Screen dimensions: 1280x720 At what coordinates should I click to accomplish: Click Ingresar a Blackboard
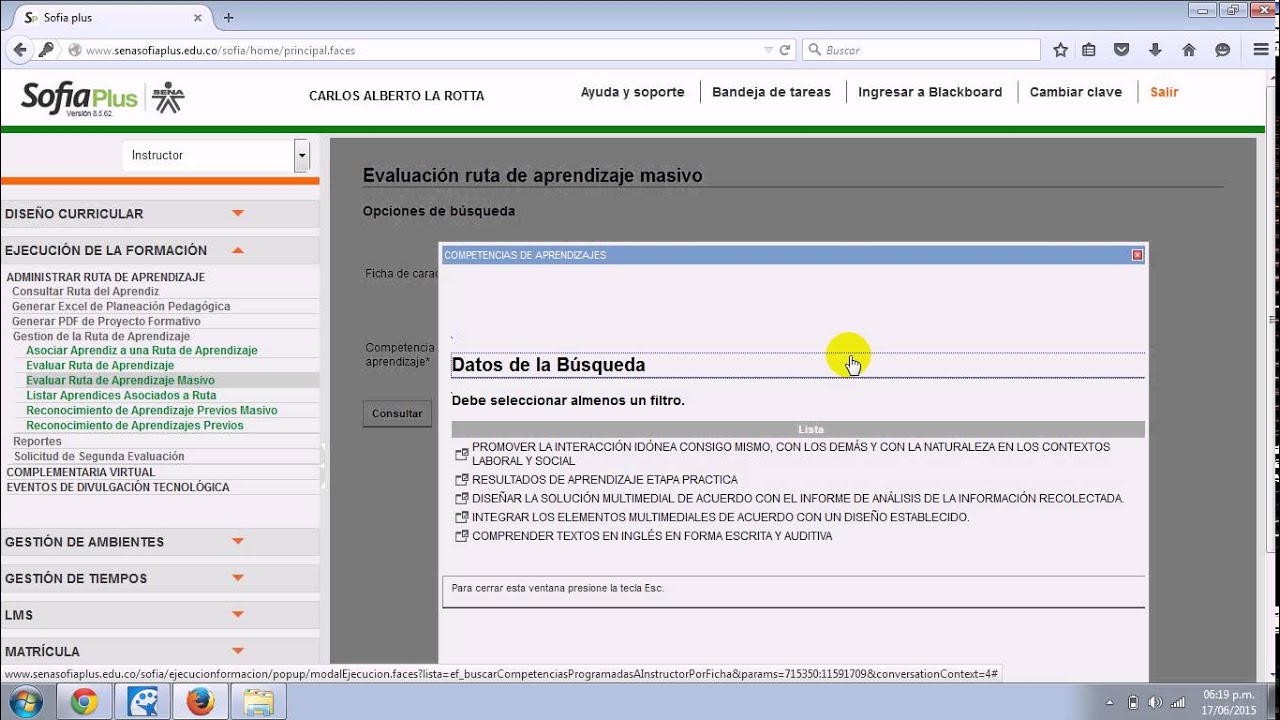[930, 92]
